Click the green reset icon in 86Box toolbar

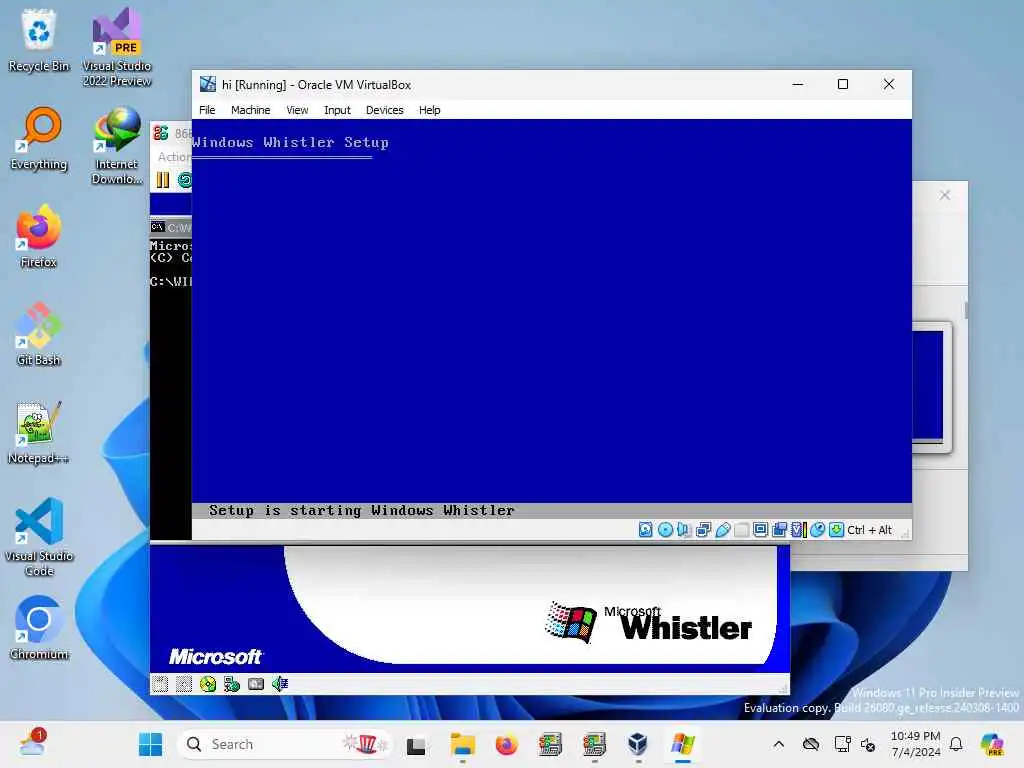click(185, 180)
